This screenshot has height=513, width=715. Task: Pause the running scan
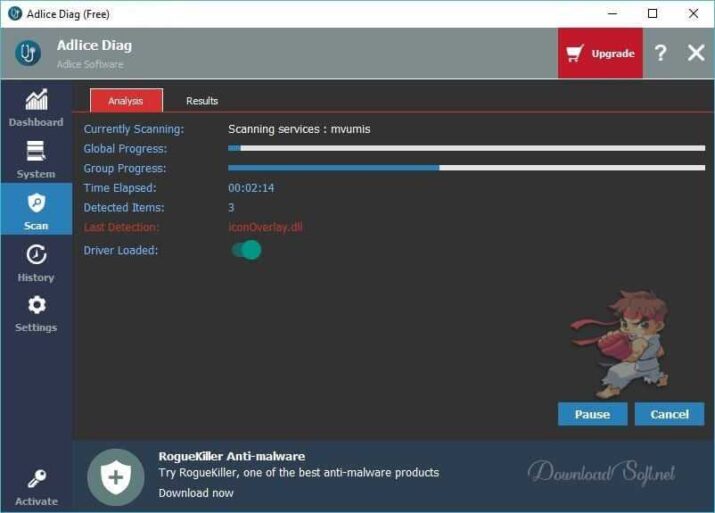pos(592,414)
